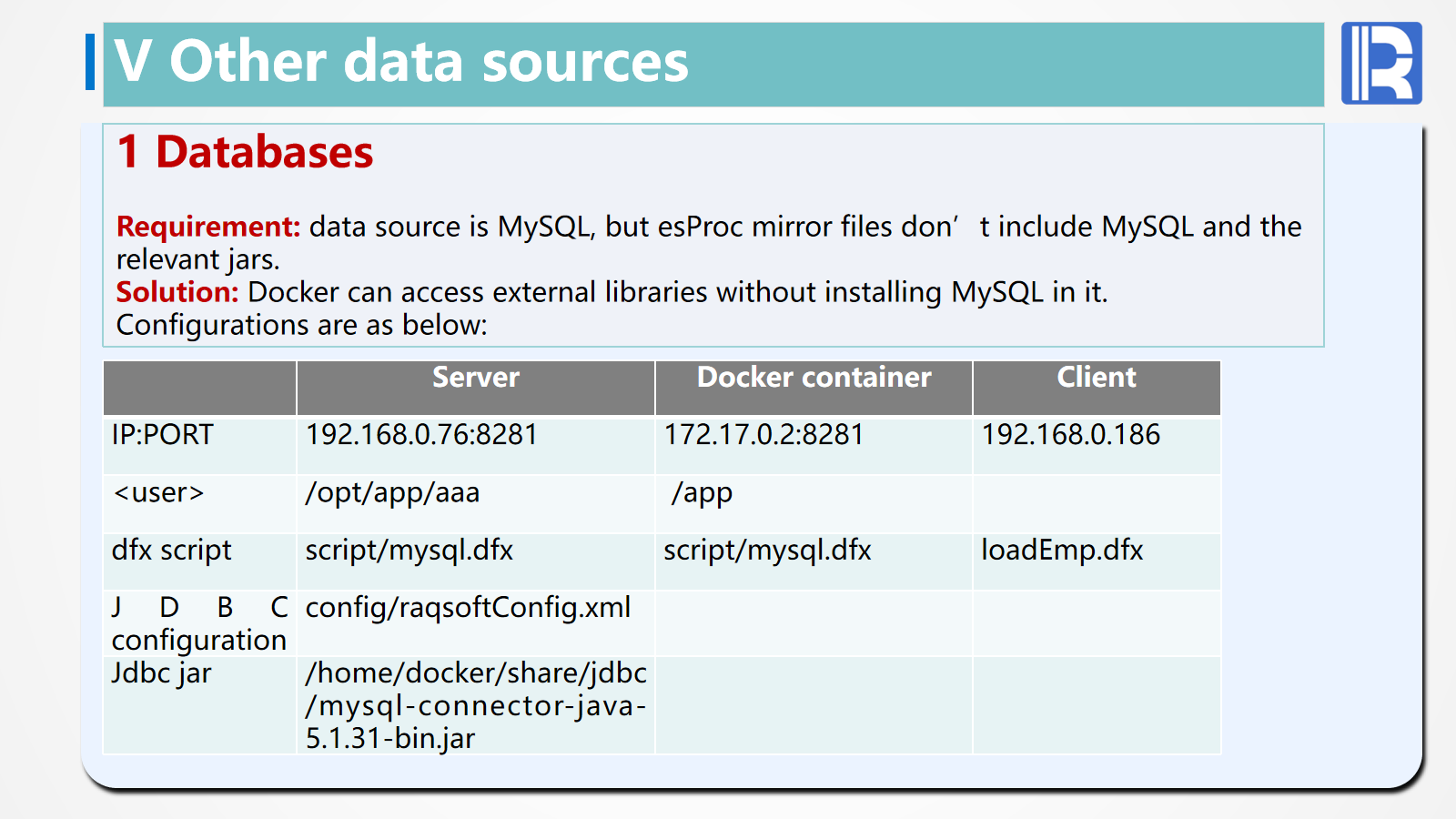Screen dimensions: 1456x819
Task: Select the 'Jdbc jar' row label
Action: tap(161, 673)
